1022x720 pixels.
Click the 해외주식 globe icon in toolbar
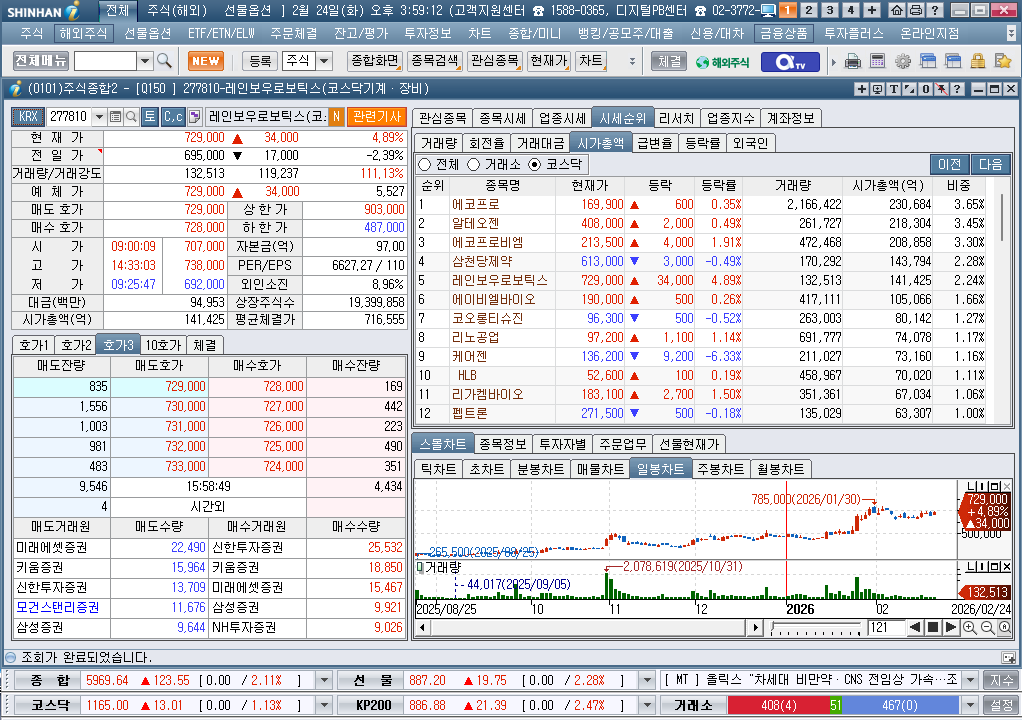(722, 62)
